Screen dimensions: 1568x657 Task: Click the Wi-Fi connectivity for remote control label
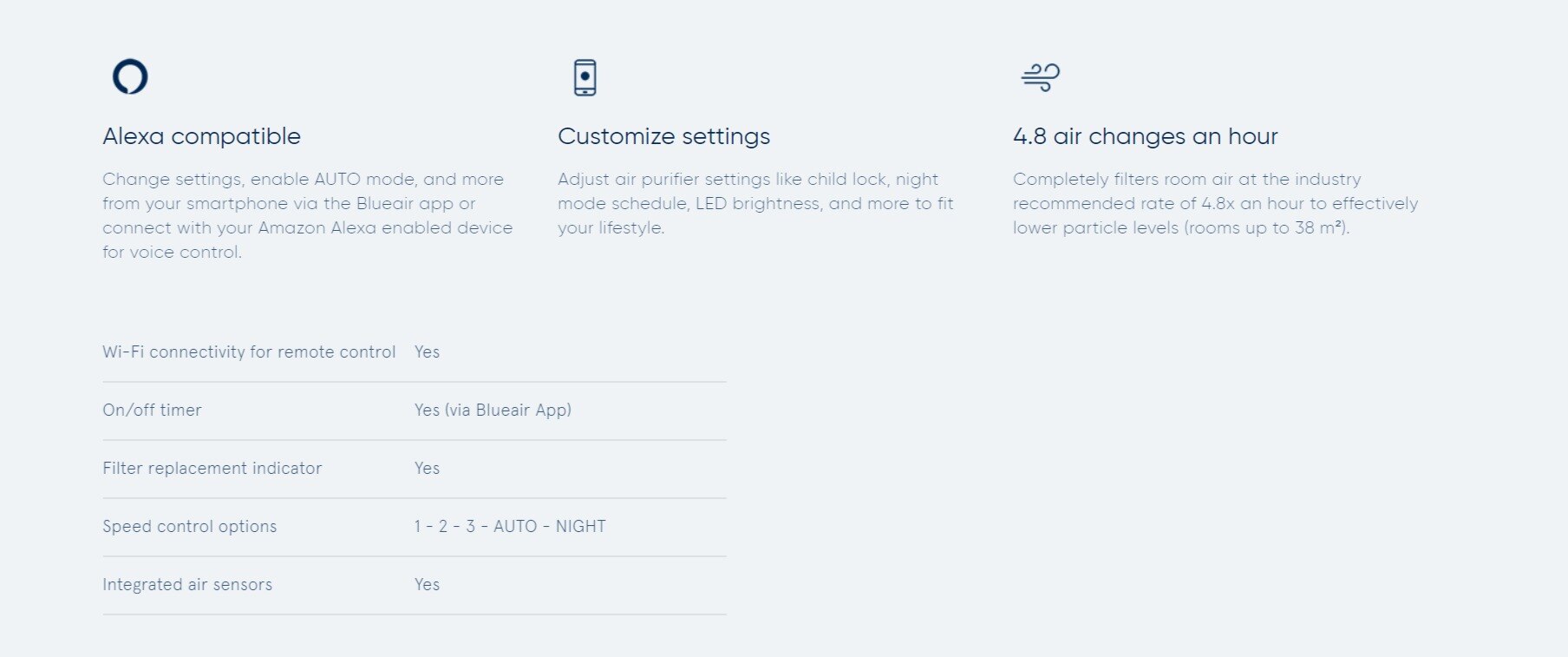(249, 351)
